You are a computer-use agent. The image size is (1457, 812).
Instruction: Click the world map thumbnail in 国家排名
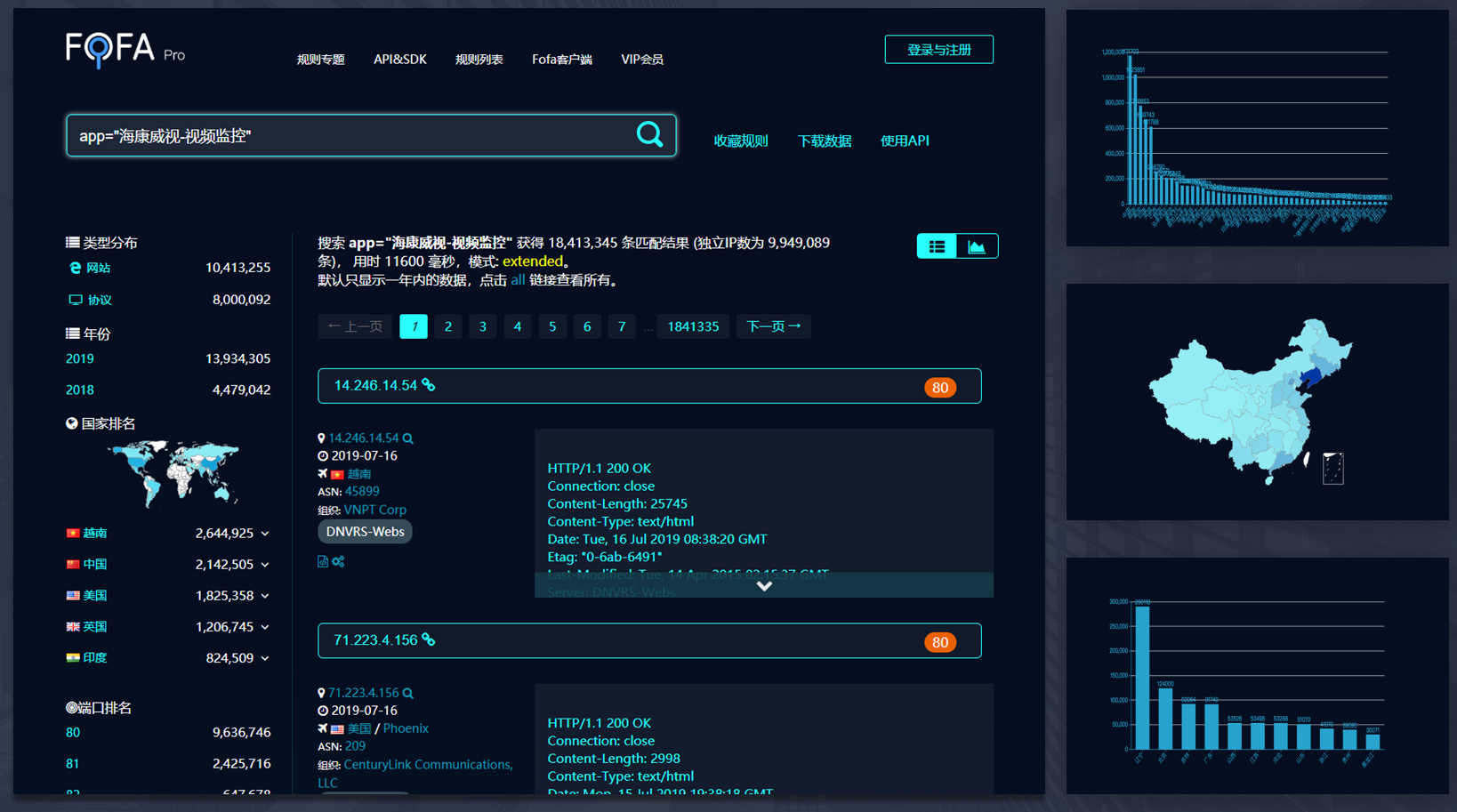[x=173, y=473]
